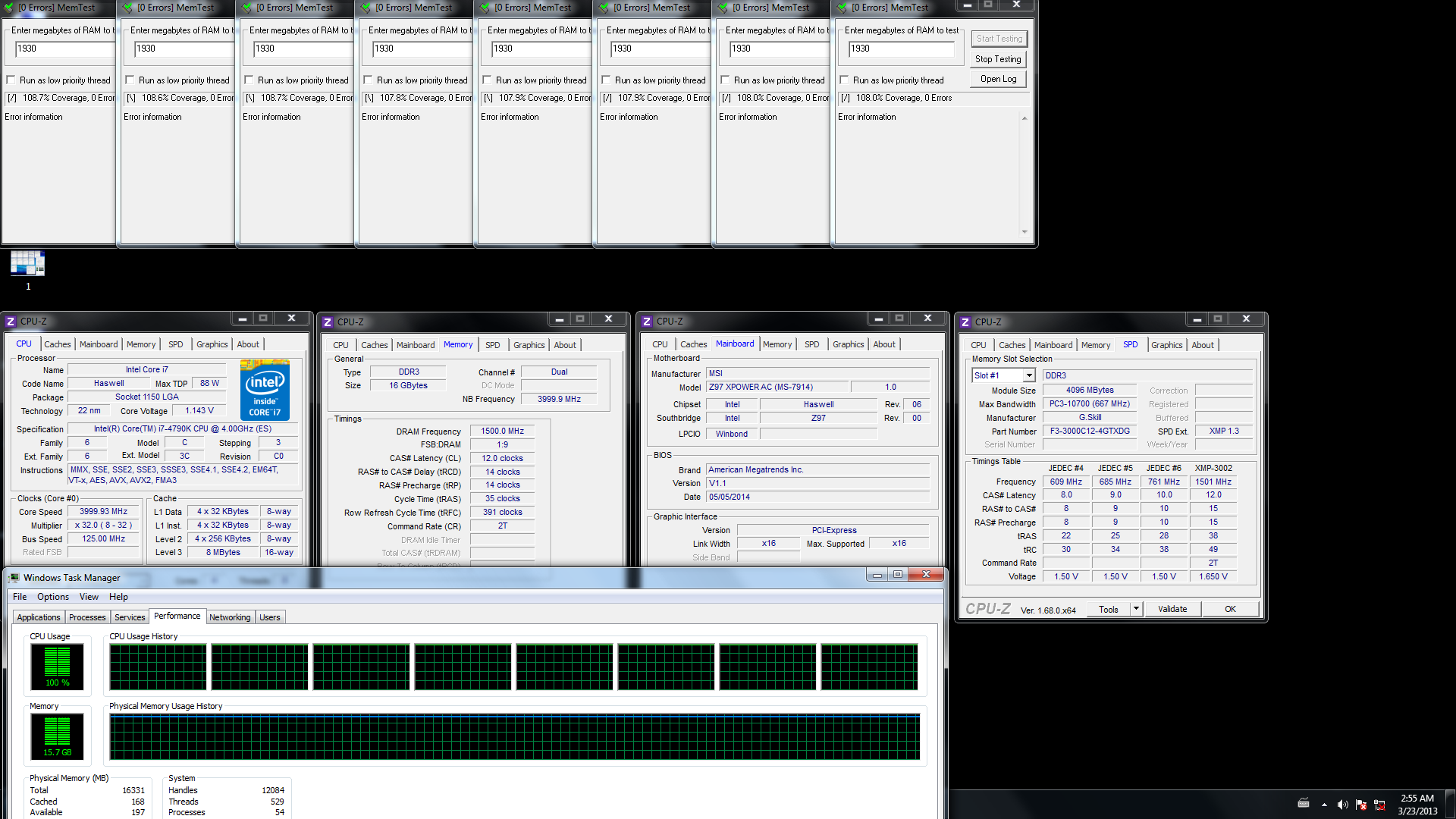Click the title icon of the rightmost MemTest window
The height and width of the screenshot is (819, 1456).
[x=842, y=8]
